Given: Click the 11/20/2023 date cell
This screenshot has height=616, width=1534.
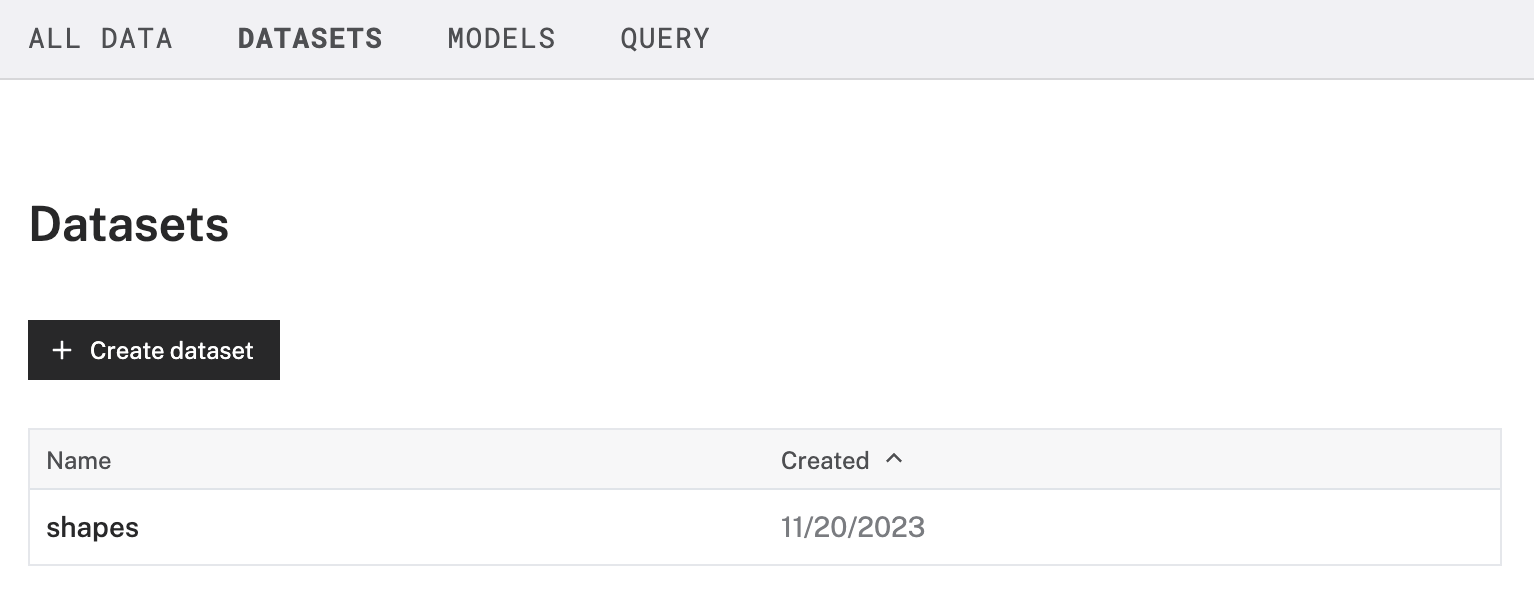Looking at the screenshot, I should point(854,527).
